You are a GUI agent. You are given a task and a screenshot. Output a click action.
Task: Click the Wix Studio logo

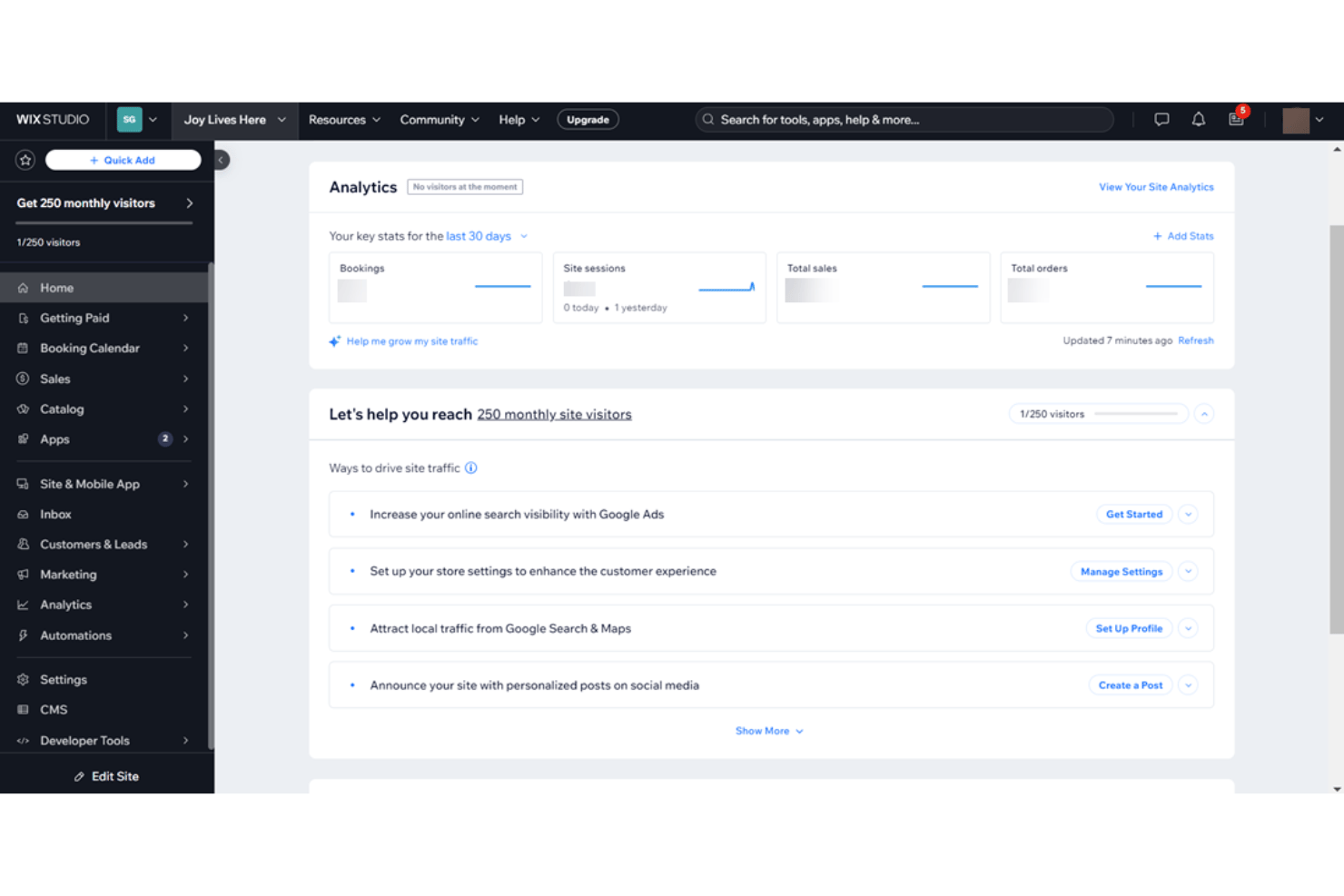coord(53,120)
